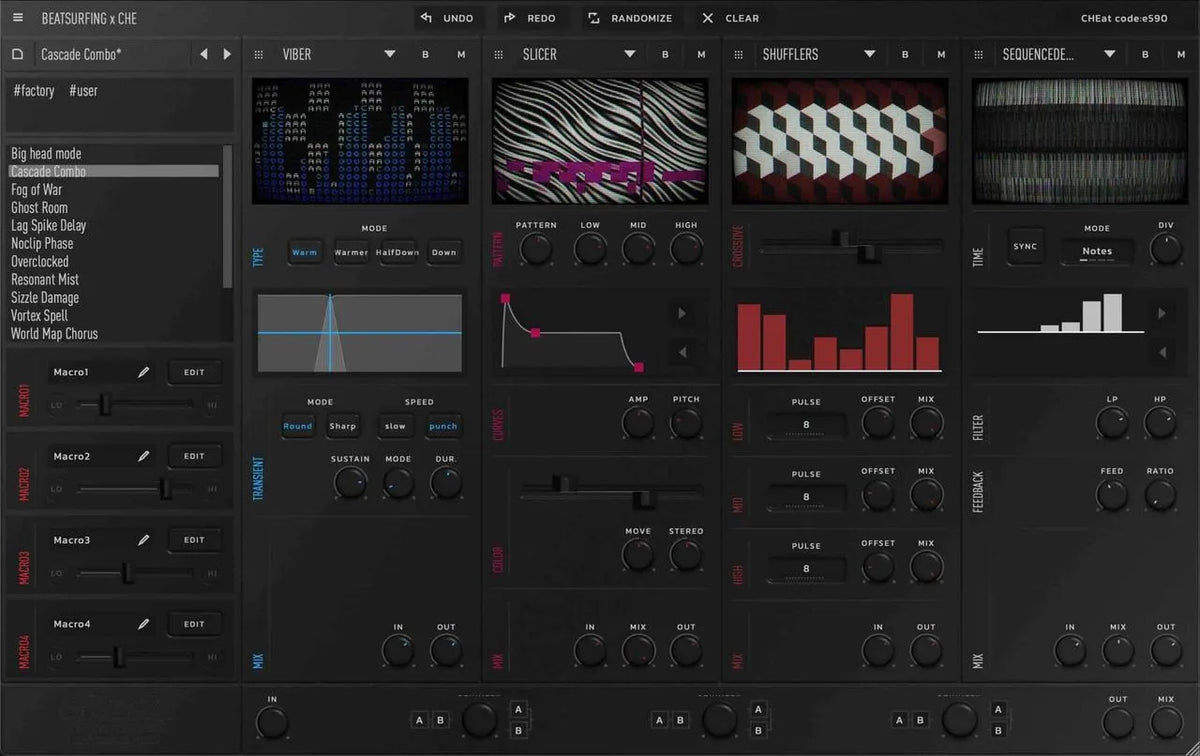Screen dimensions: 1200x756
Task: Open the Notes mode selector in SEQUENCEDE
Action: [1097, 253]
